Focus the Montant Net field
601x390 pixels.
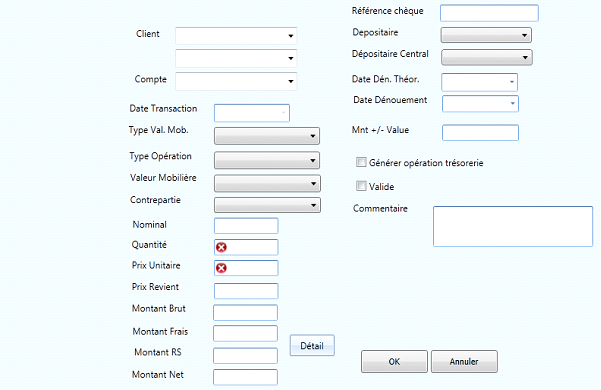245,377
